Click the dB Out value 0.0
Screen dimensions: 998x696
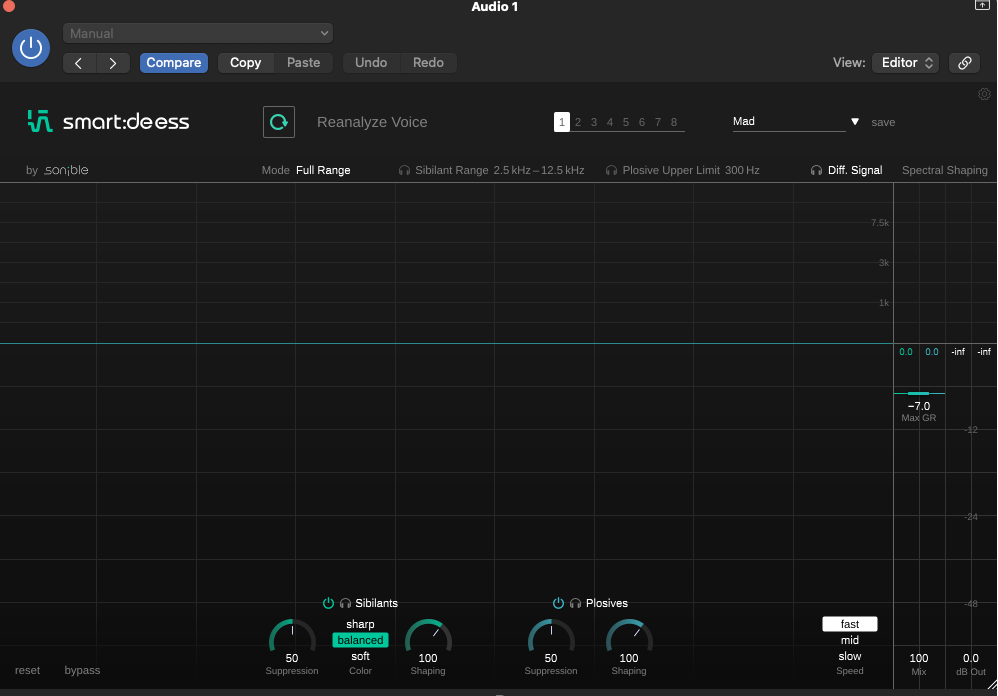pos(971,658)
